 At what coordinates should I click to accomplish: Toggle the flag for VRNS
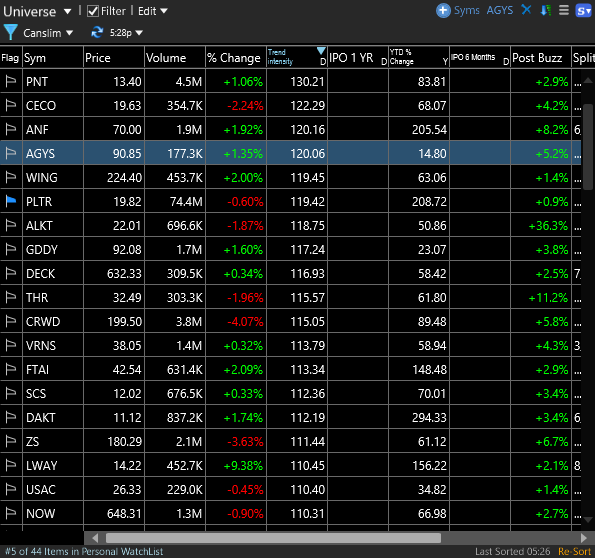11,345
